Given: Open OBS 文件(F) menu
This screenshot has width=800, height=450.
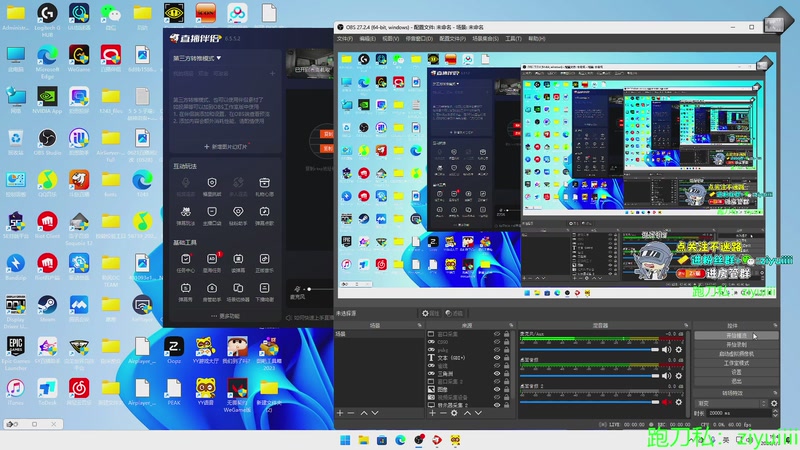Looking at the screenshot, I should point(344,39).
